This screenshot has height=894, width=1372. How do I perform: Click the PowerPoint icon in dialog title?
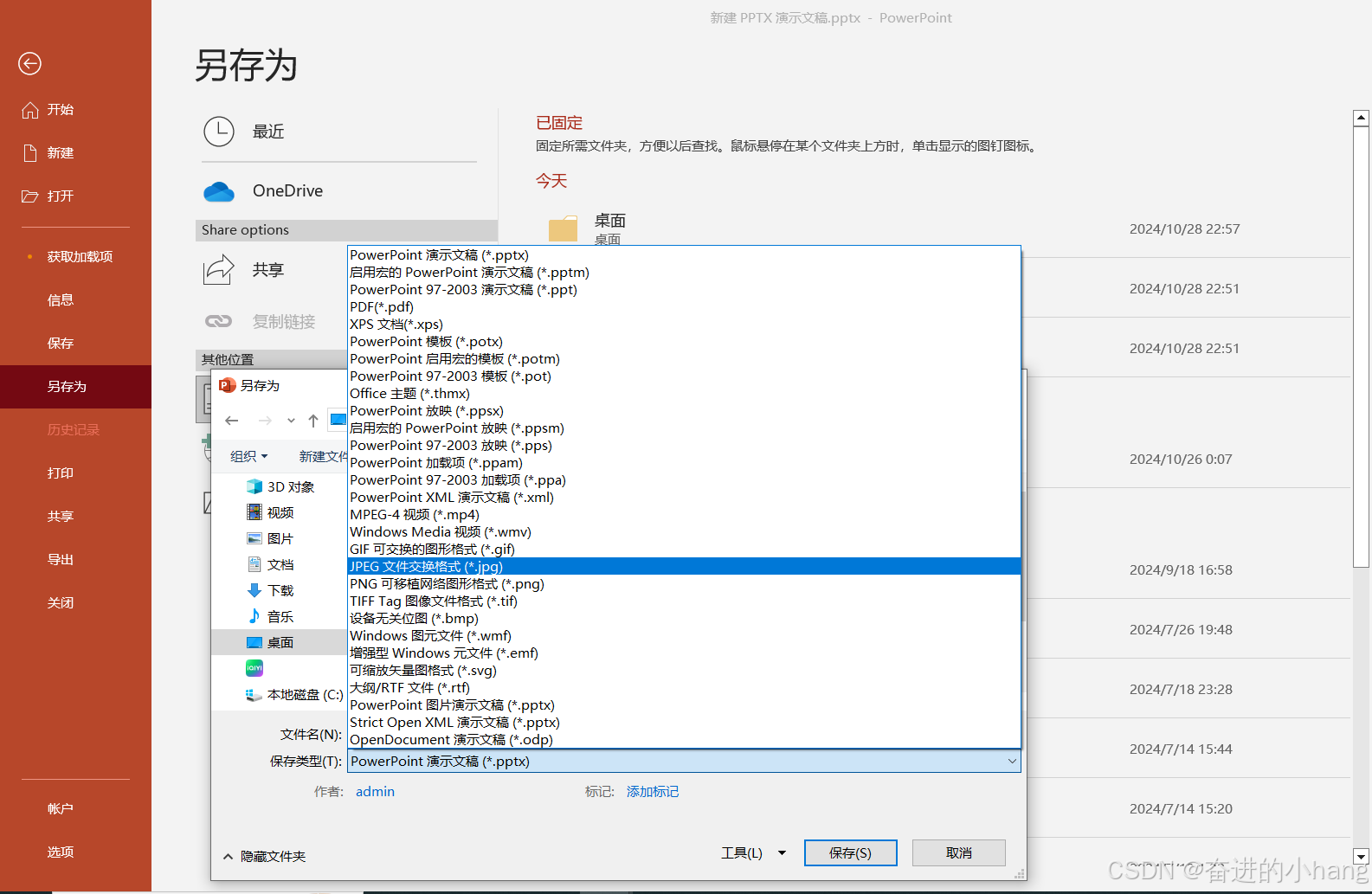tap(228, 385)
